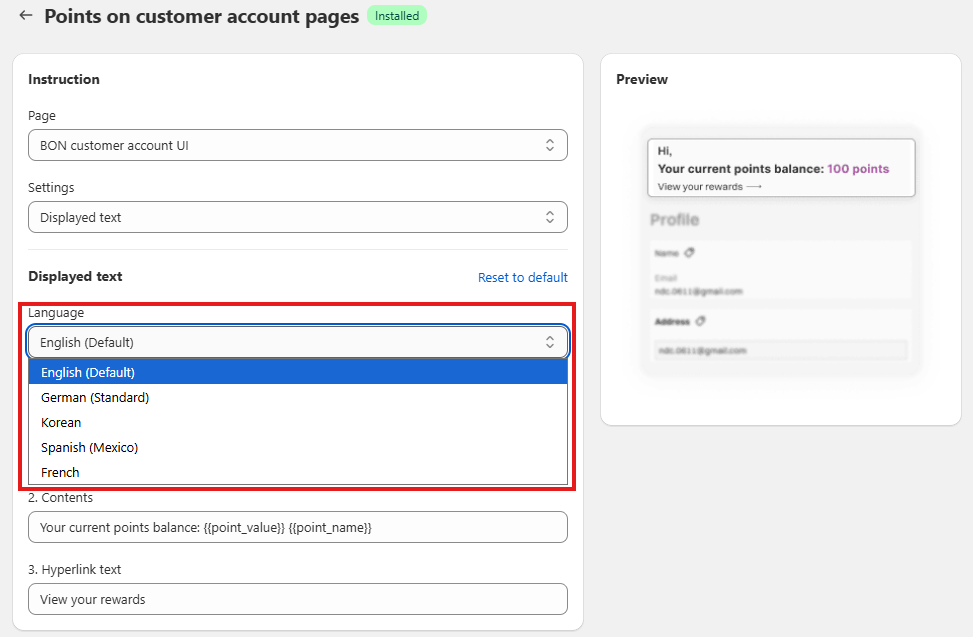Click the tag icon beside Name in preview
This screenshot has height=637, width=973.
coord(690,253)
